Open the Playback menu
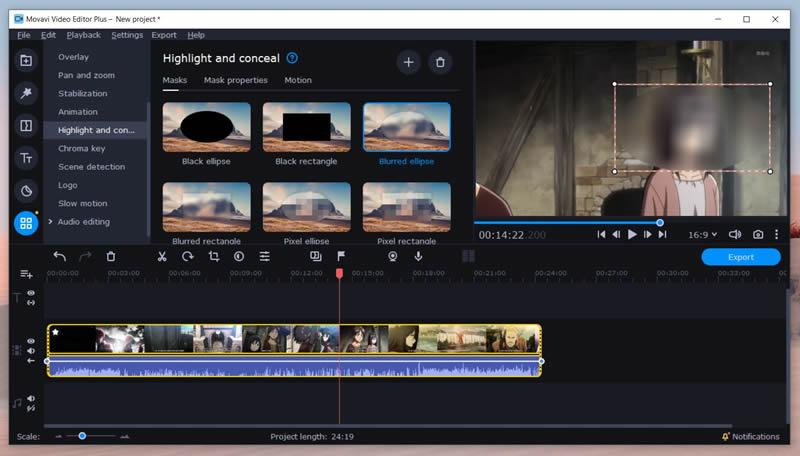Viewport: 800px width, 456px height. coord(84,35)
